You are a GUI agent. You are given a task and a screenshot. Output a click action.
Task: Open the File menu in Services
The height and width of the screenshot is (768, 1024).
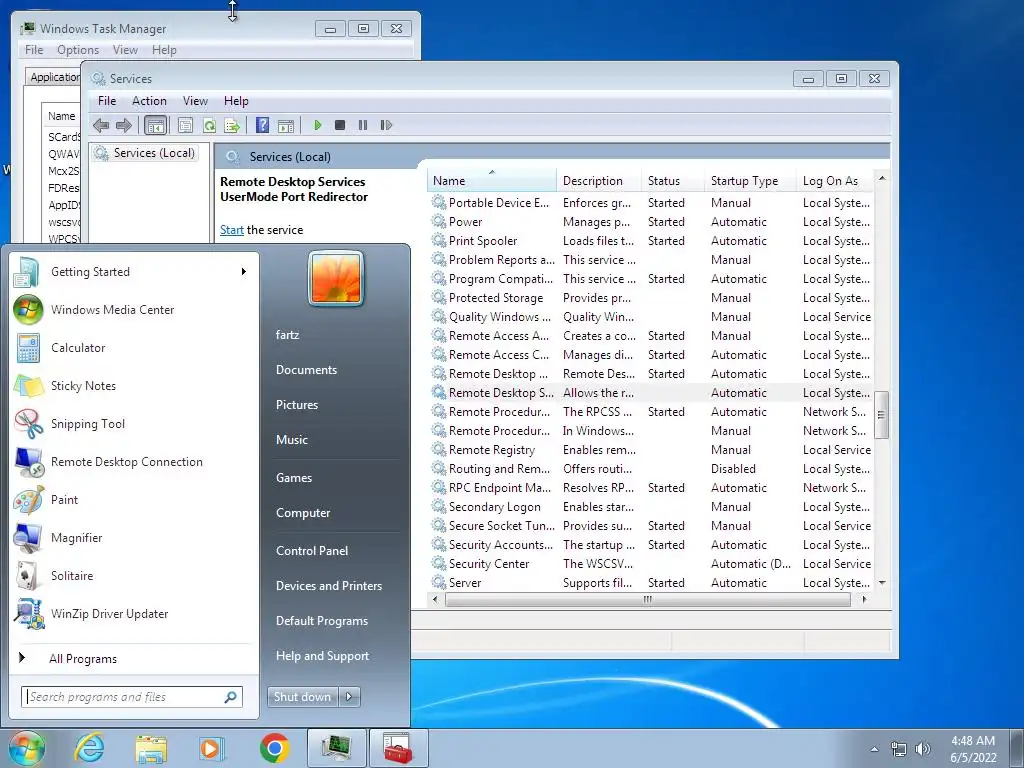pos(106,101)
